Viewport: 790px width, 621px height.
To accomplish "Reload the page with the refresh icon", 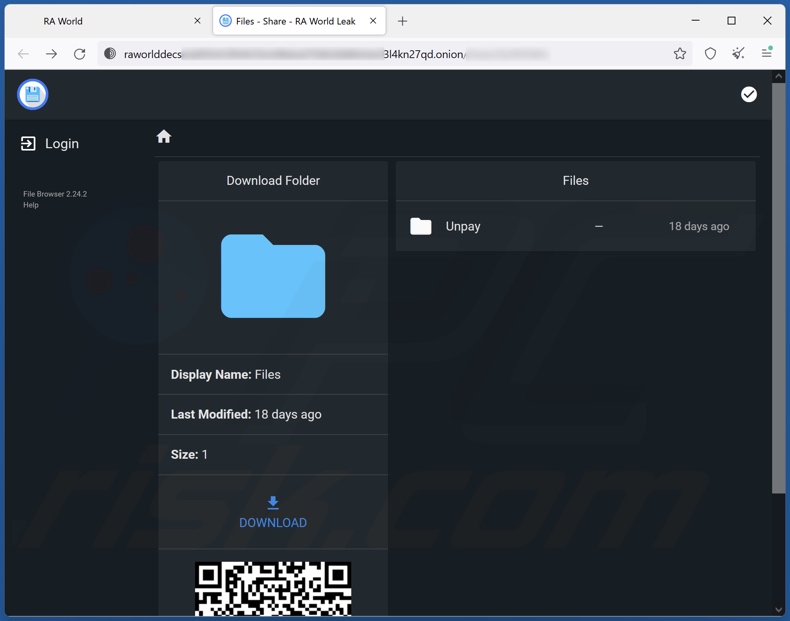I will [80, 54].
